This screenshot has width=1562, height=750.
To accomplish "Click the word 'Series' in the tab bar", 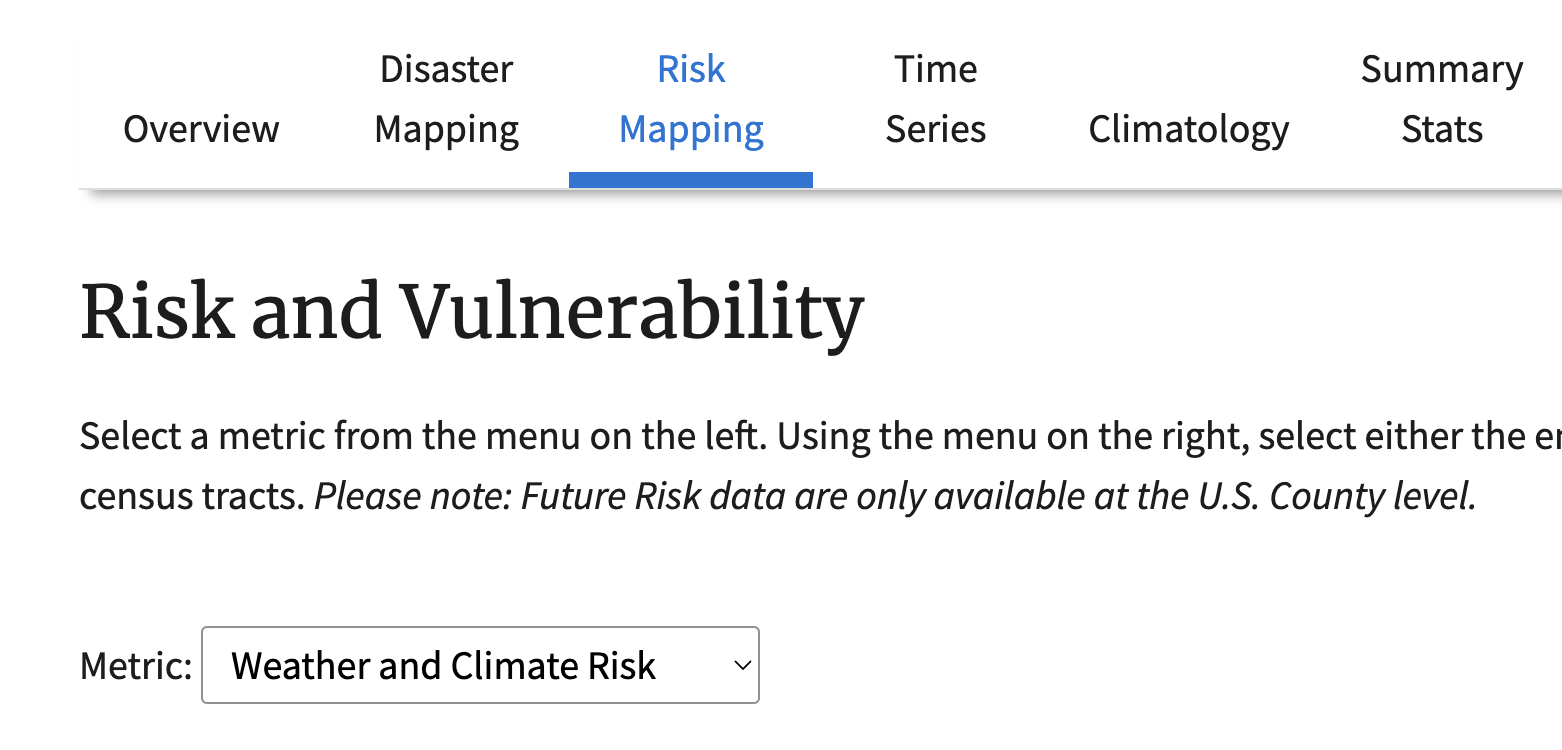I will (x=936, y=129).
